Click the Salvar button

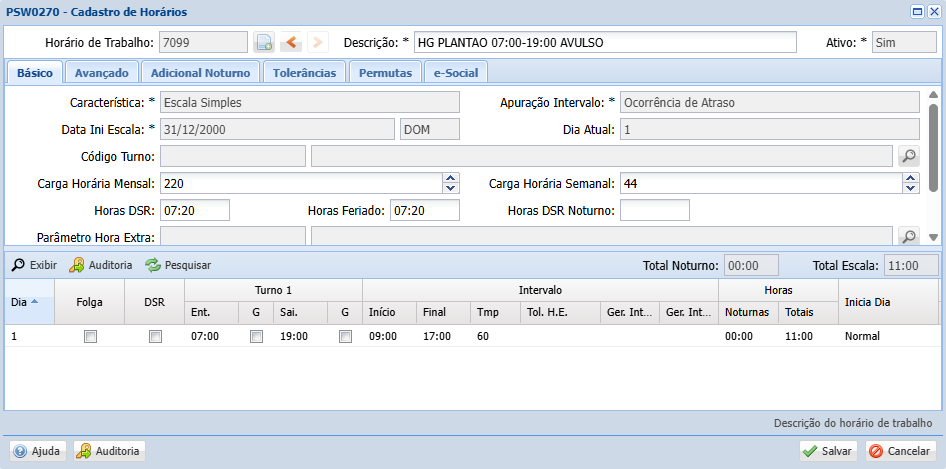[x=829, y=451]
